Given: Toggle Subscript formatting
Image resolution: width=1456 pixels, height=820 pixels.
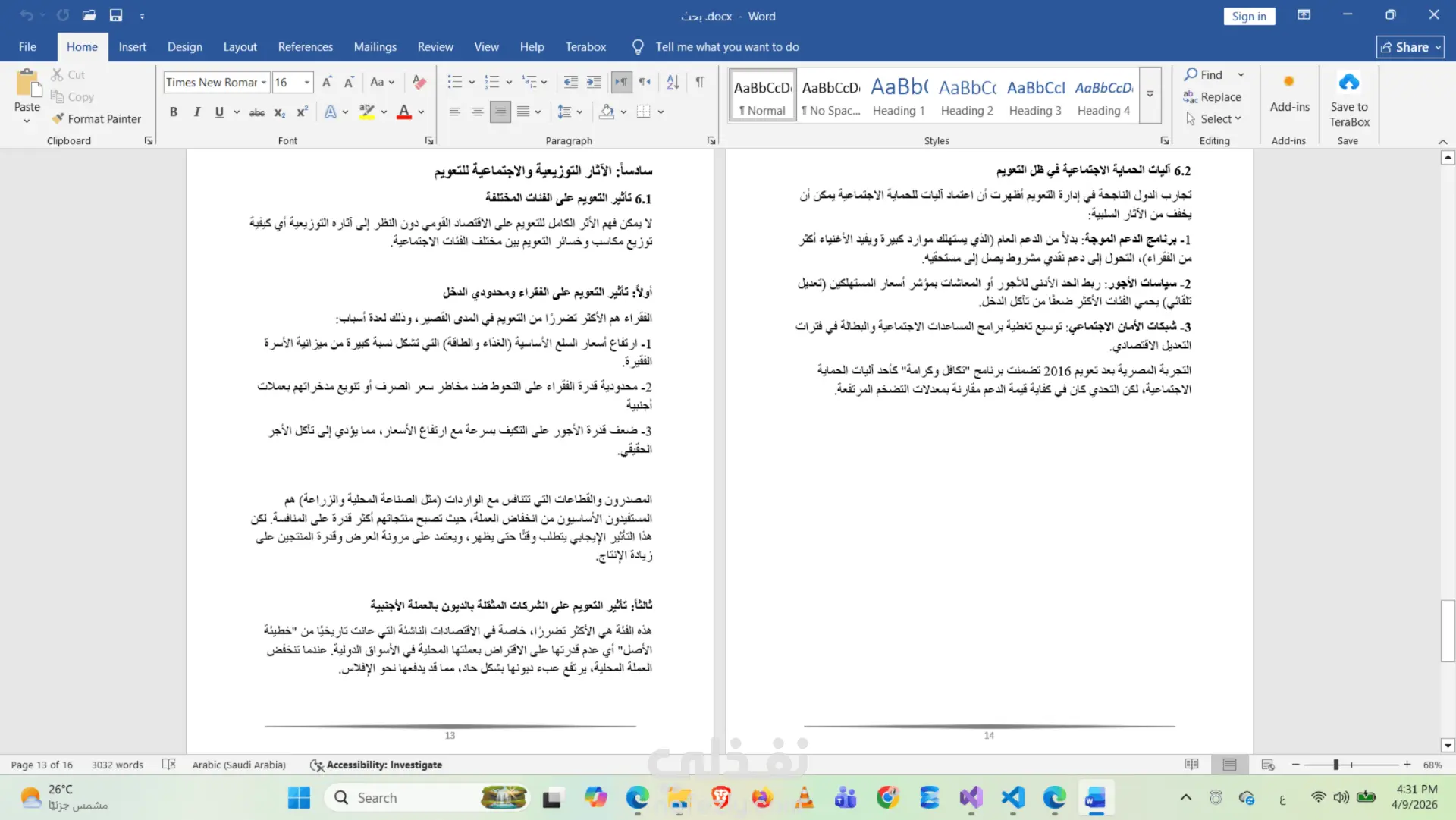Looking at the screenshot, I should (x=280, y=112).
